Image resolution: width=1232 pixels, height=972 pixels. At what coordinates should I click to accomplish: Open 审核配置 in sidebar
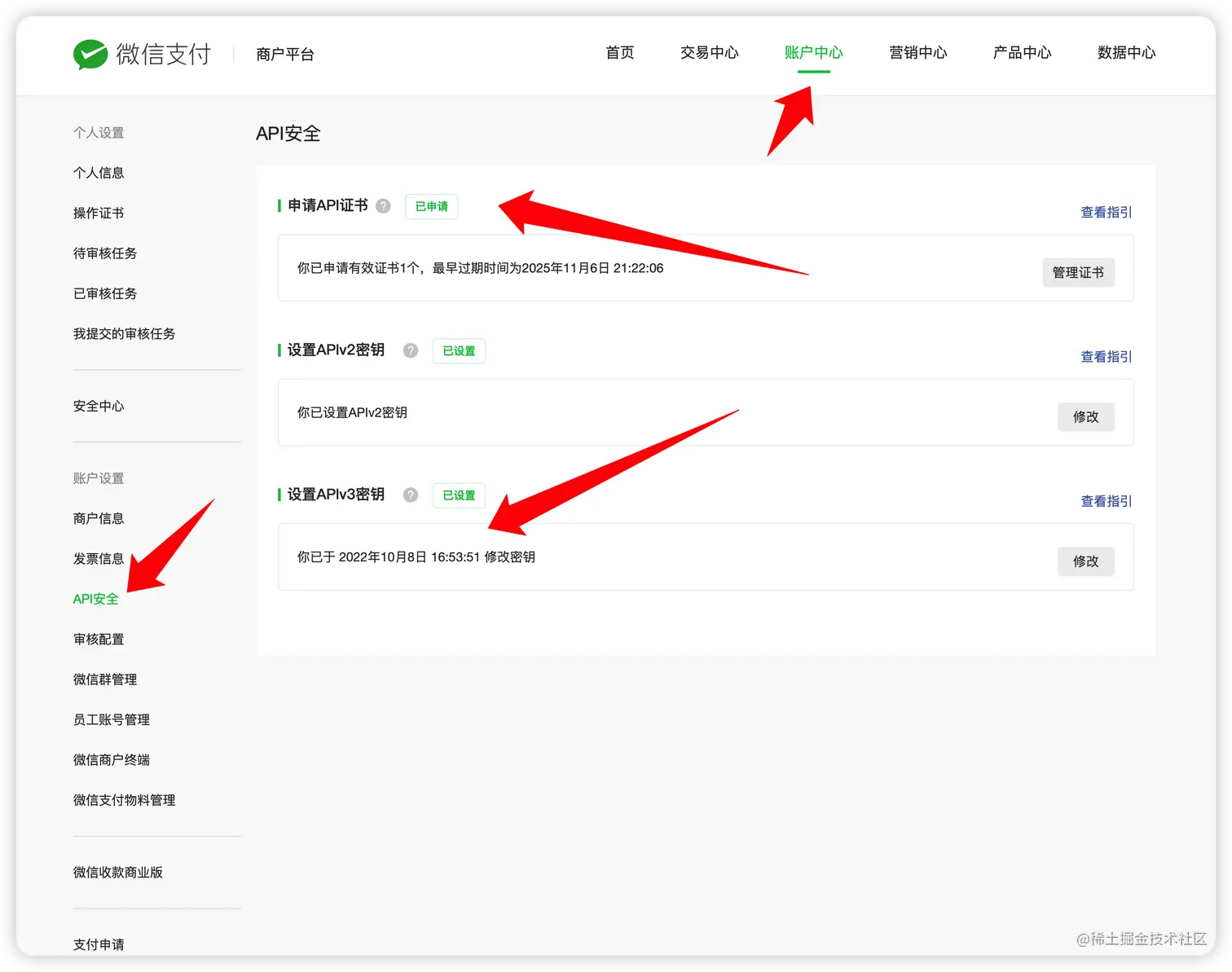(99, 640)
